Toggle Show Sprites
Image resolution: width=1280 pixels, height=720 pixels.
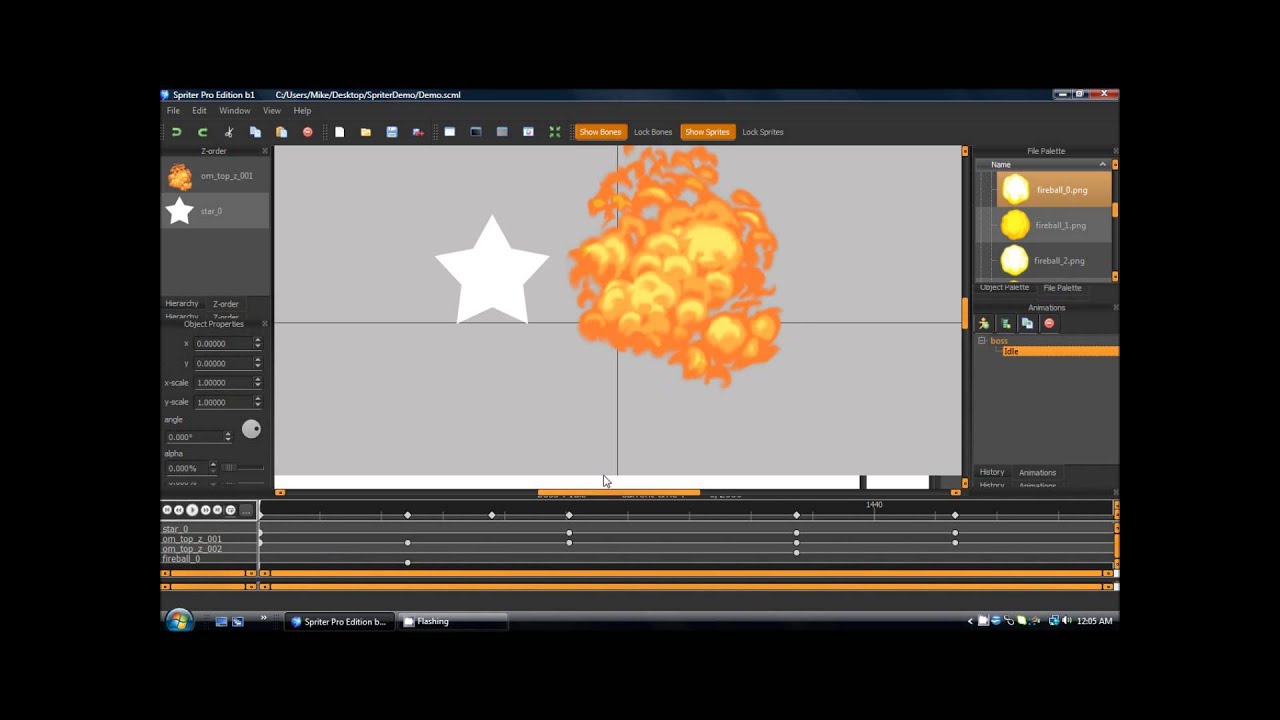pos(707,132)
